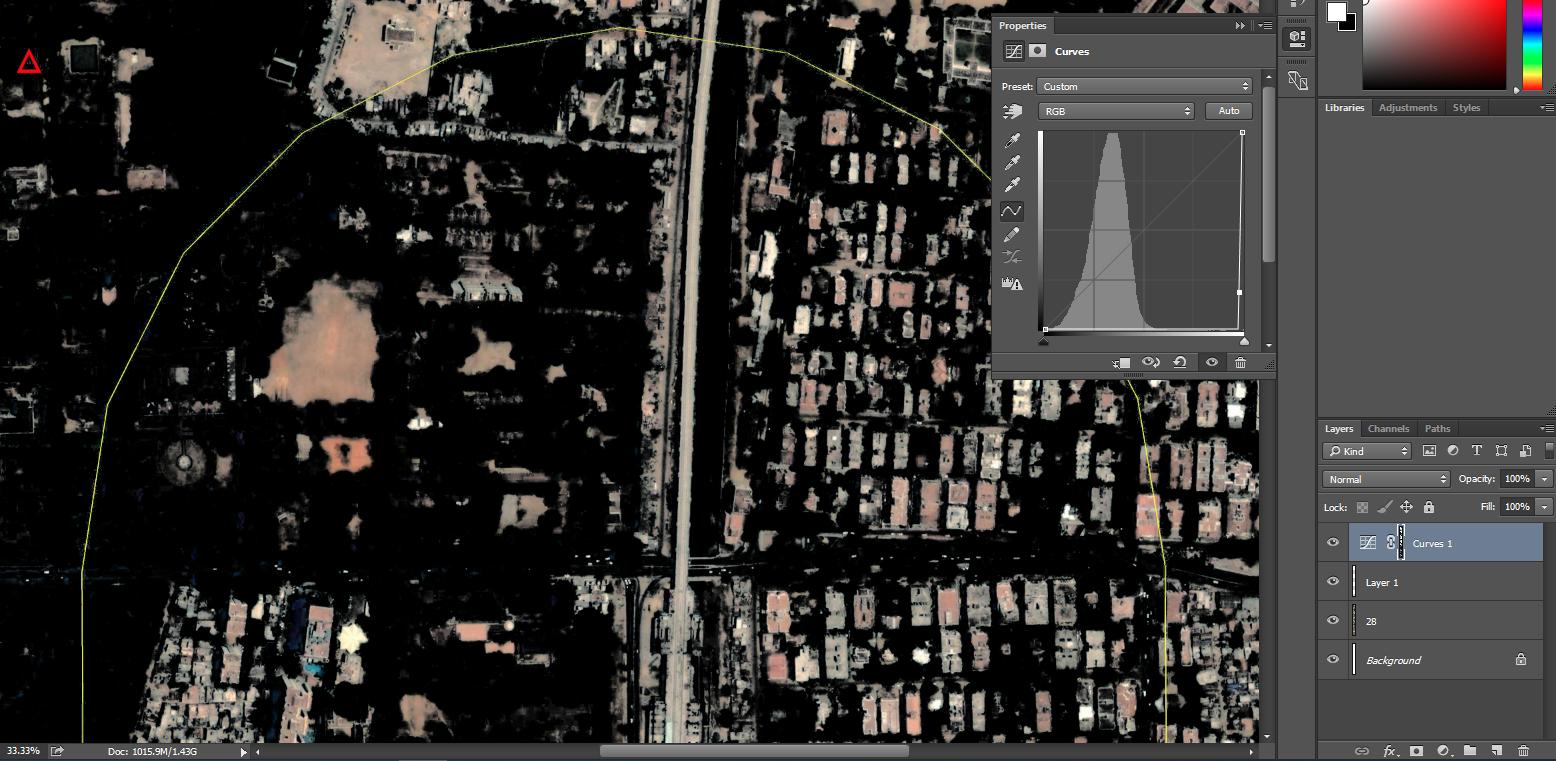Choose the edit points curve tool
Viewport: 1556px width, 761px height.
(x=1012, y=210)
